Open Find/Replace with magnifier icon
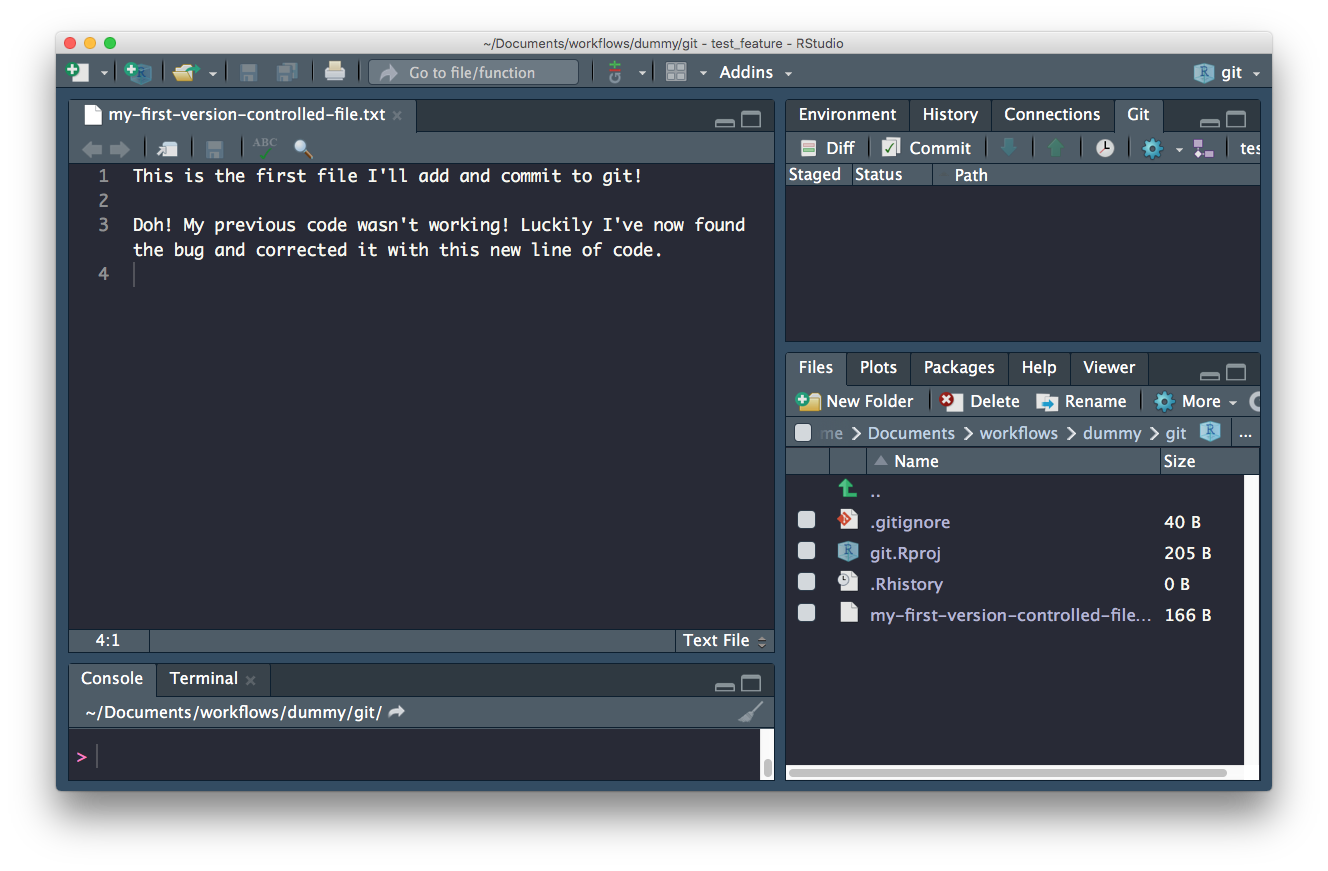 click(x=303, y=149)
